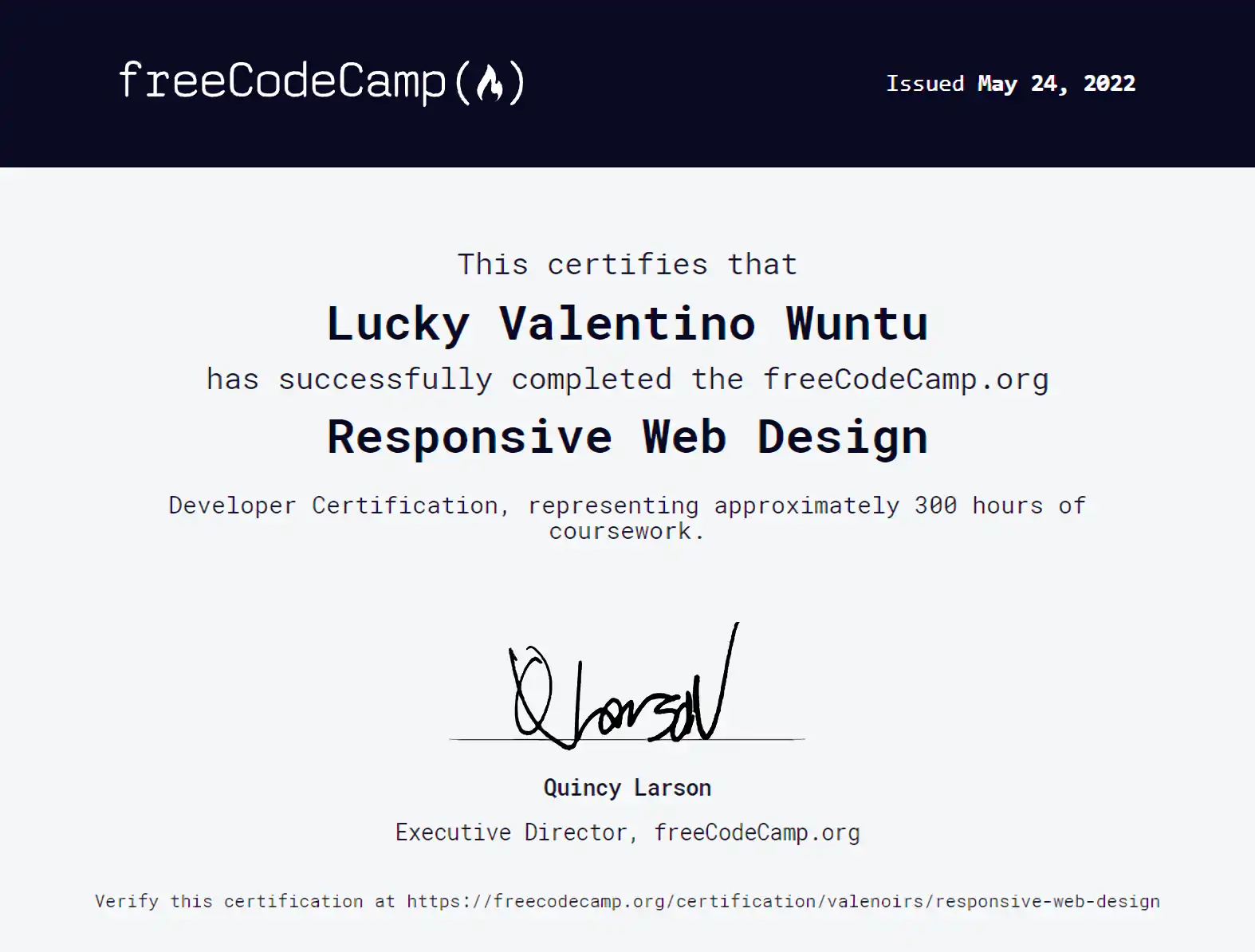Click the printed name Quincy Larson

[627, 788]
